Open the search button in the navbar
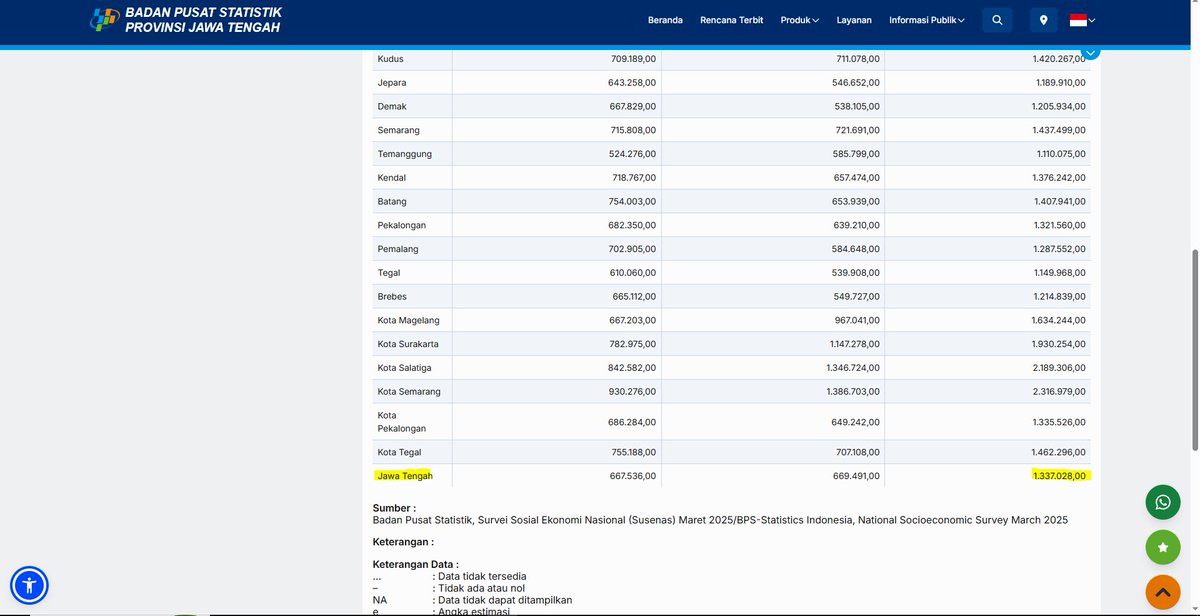 pyautogui.click(x=997, y=20)
